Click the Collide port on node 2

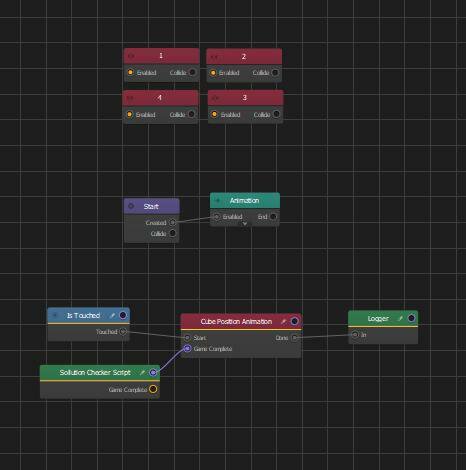[x=275, y=72]
